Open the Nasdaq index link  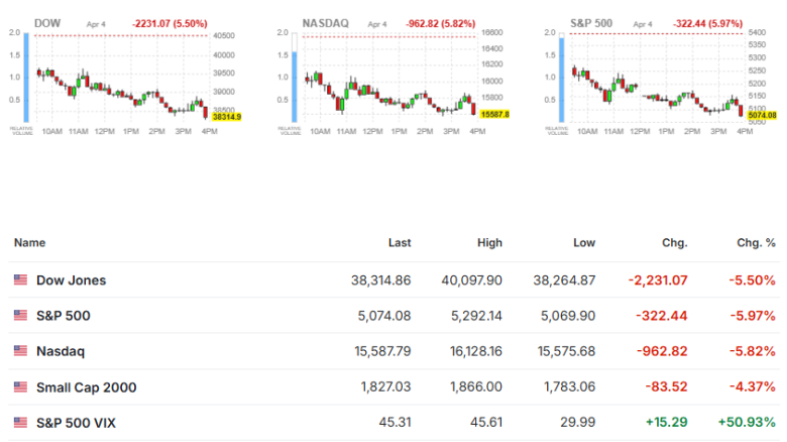click(60, 351)
